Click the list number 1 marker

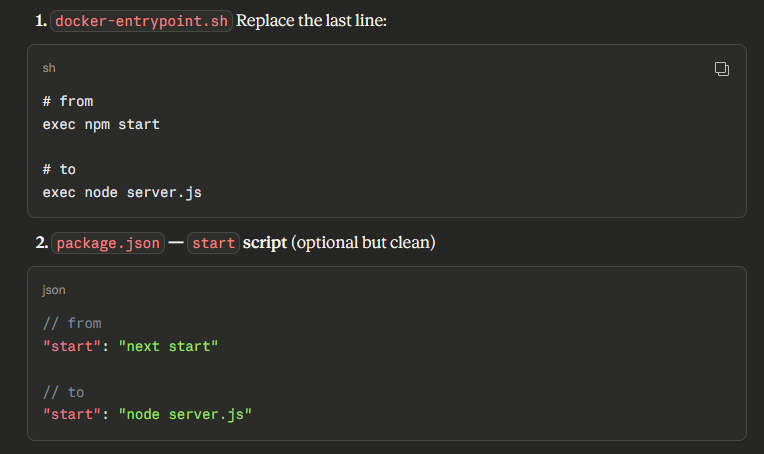pyautogui.click(x=41, y=21)
